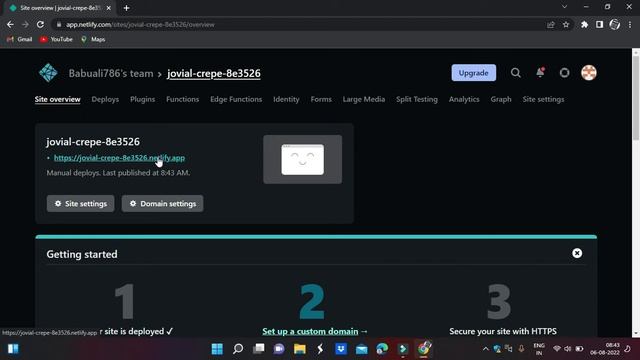Click the Upgrade button

[473, 73]
